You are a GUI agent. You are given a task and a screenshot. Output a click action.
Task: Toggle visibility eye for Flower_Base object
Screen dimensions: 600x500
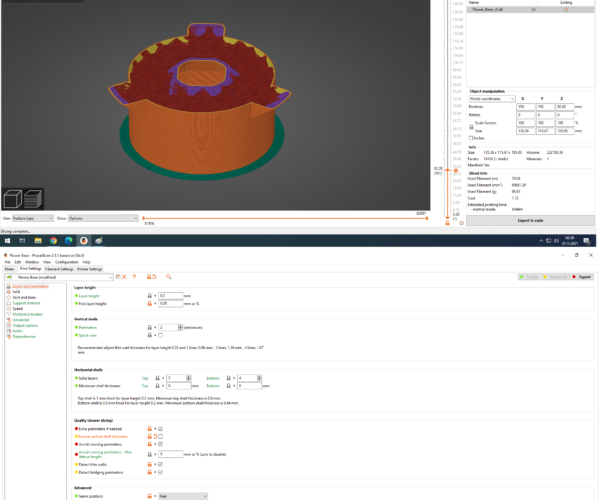[533, 10]
